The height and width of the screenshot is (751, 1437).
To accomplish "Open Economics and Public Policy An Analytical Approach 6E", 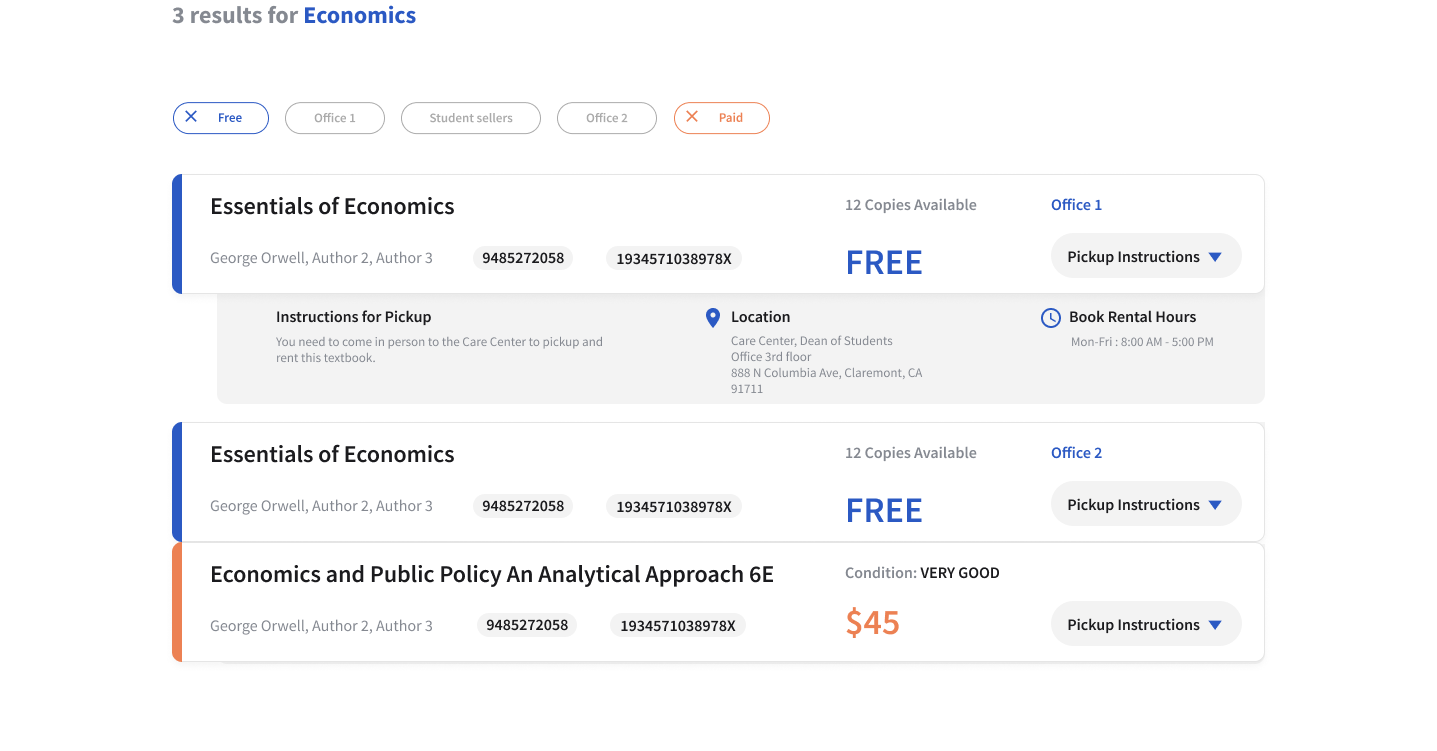I will 492,574.
